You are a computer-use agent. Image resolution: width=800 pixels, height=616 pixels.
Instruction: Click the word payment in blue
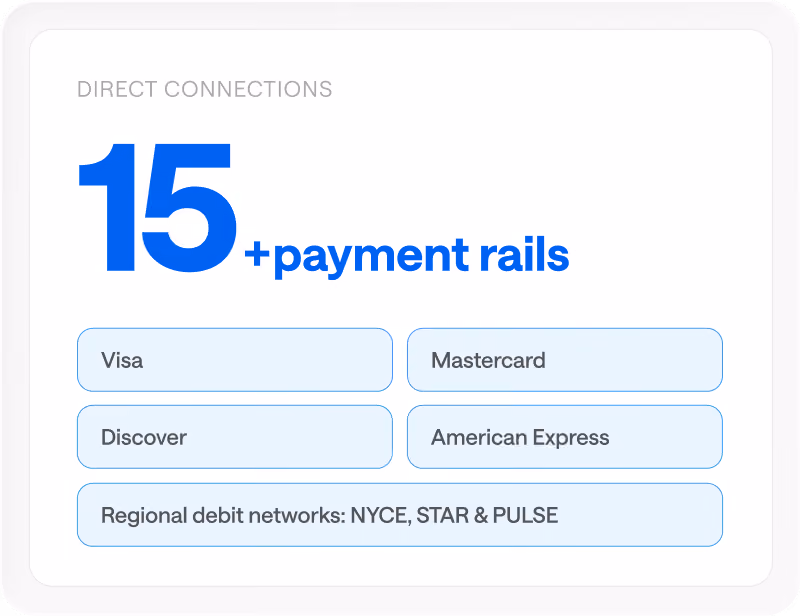[371, 257]
